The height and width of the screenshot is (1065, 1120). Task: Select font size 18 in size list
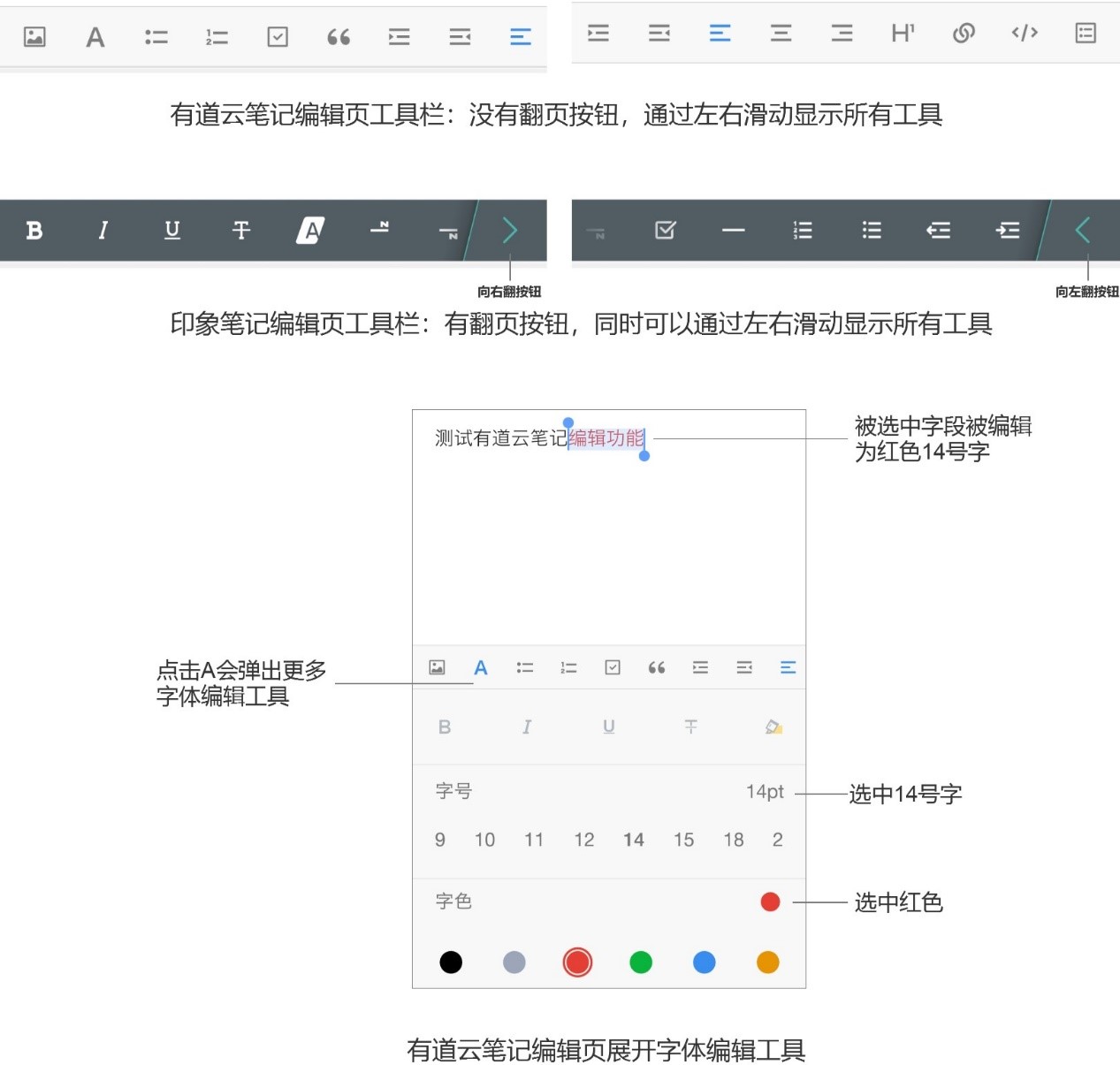734,840
